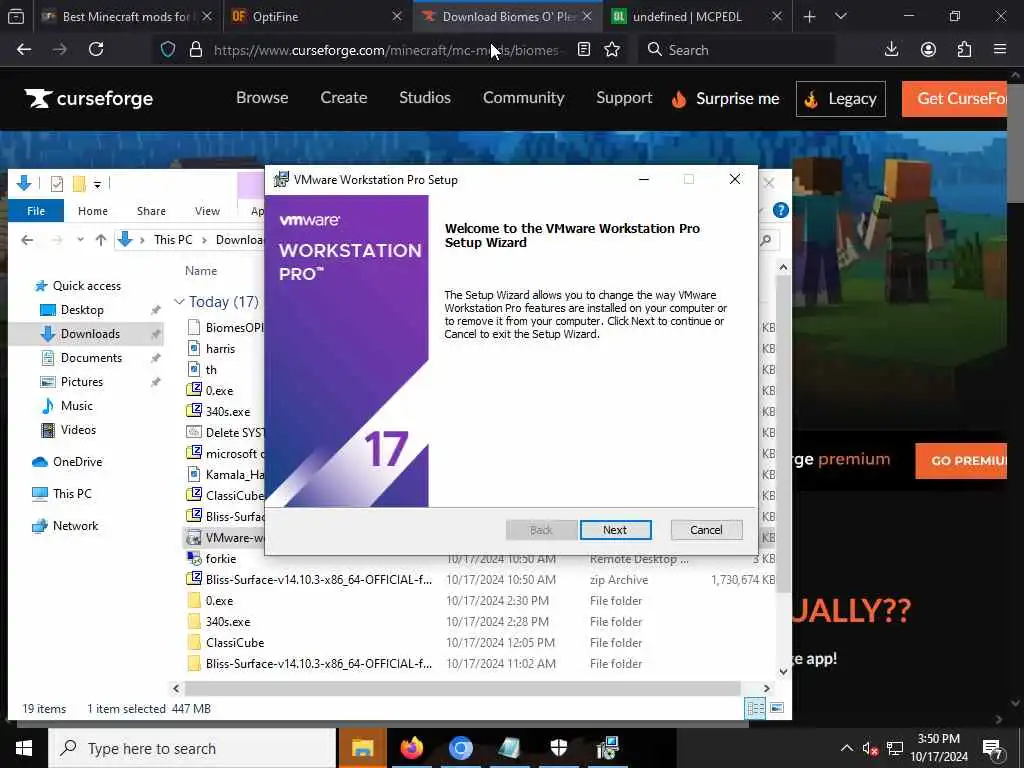
Task: Reload the page in Firefox
Action: pyautogui.click(x=96, y=50)
